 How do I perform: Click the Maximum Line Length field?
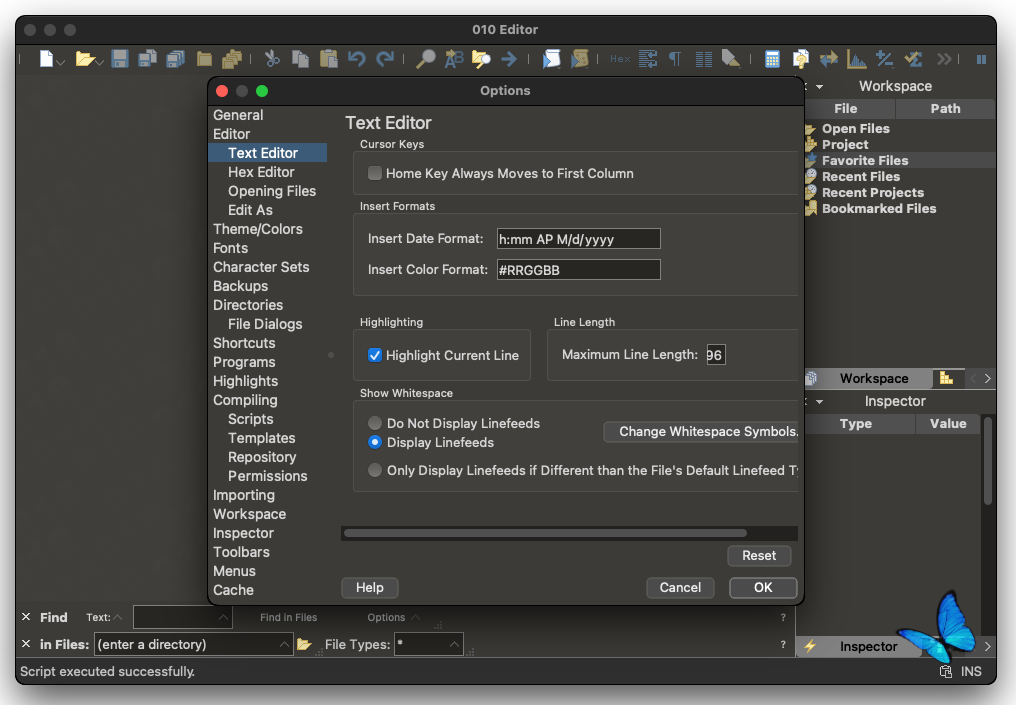coord(715,354)
